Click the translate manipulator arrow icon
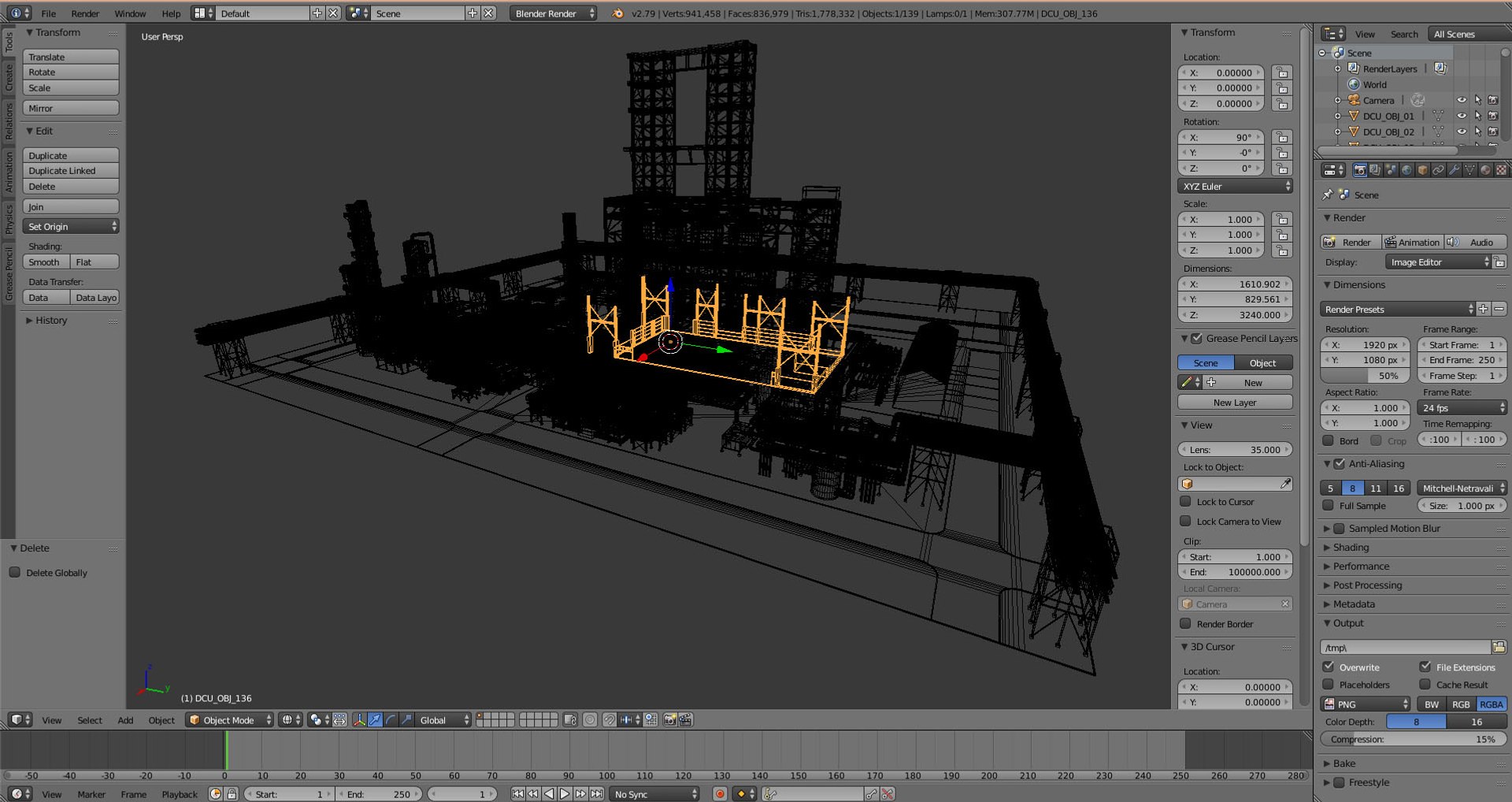 tap(375, 719)
